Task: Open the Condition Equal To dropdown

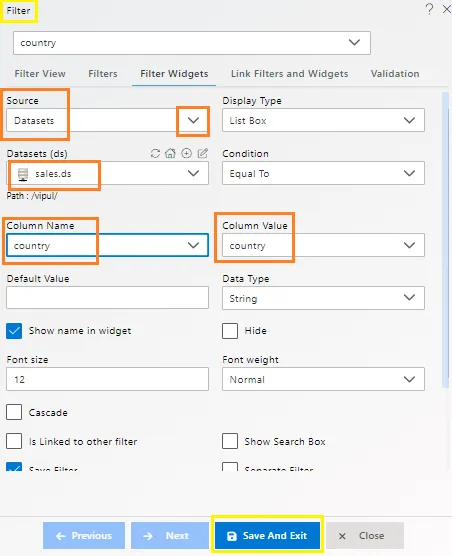Action: point(323,173)
